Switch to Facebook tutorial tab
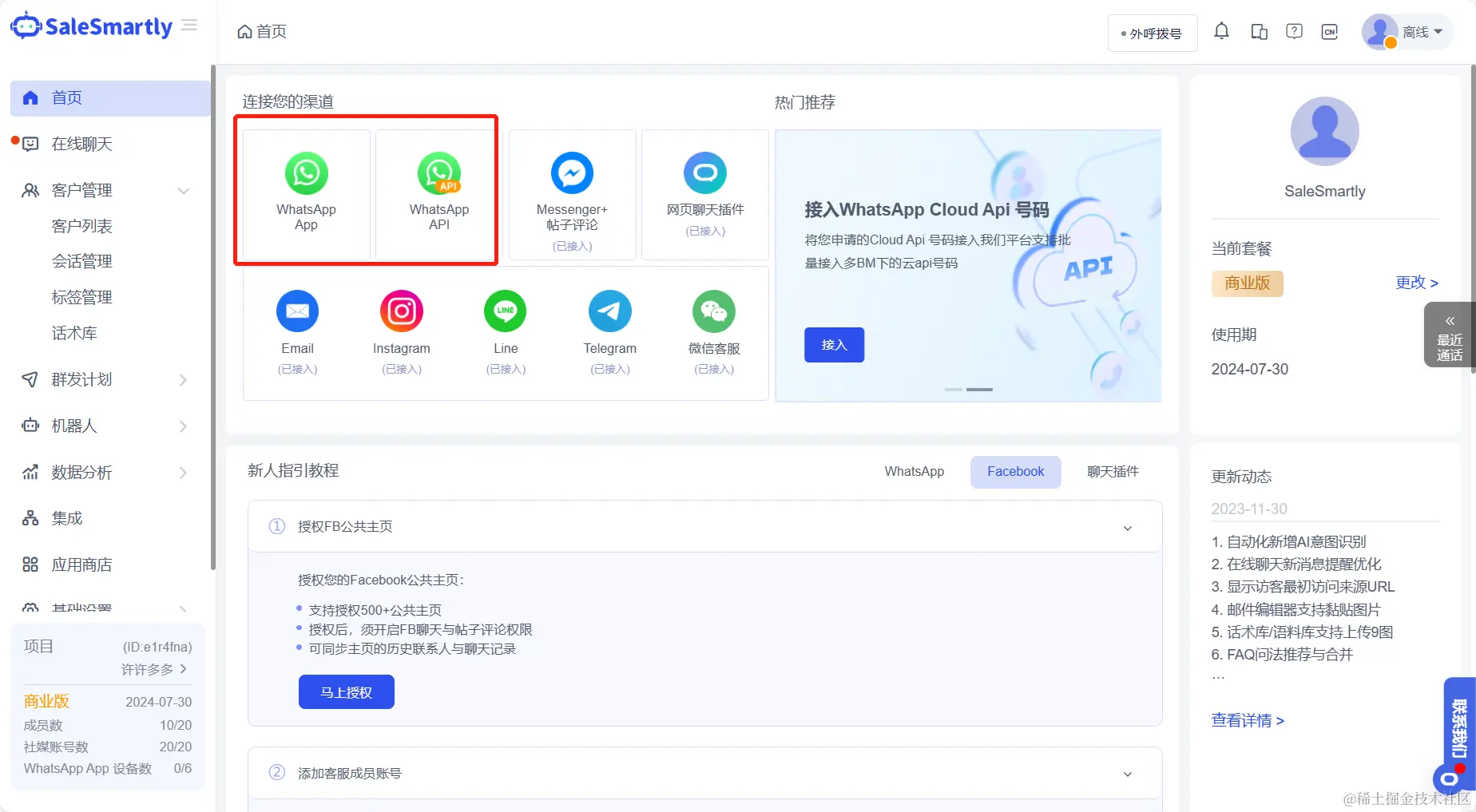Viewport: 1476px width, 812px height. (1015, 472)
